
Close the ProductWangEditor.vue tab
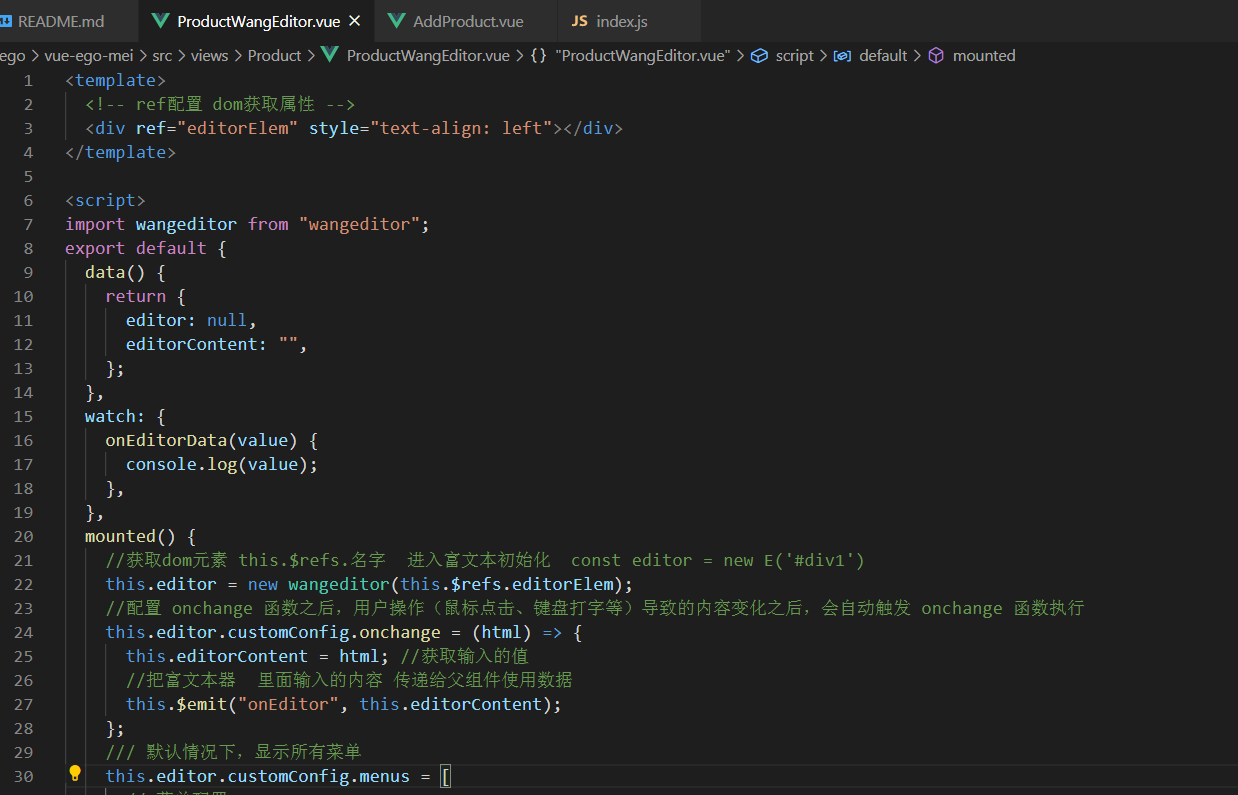click(x=355, y=19)
